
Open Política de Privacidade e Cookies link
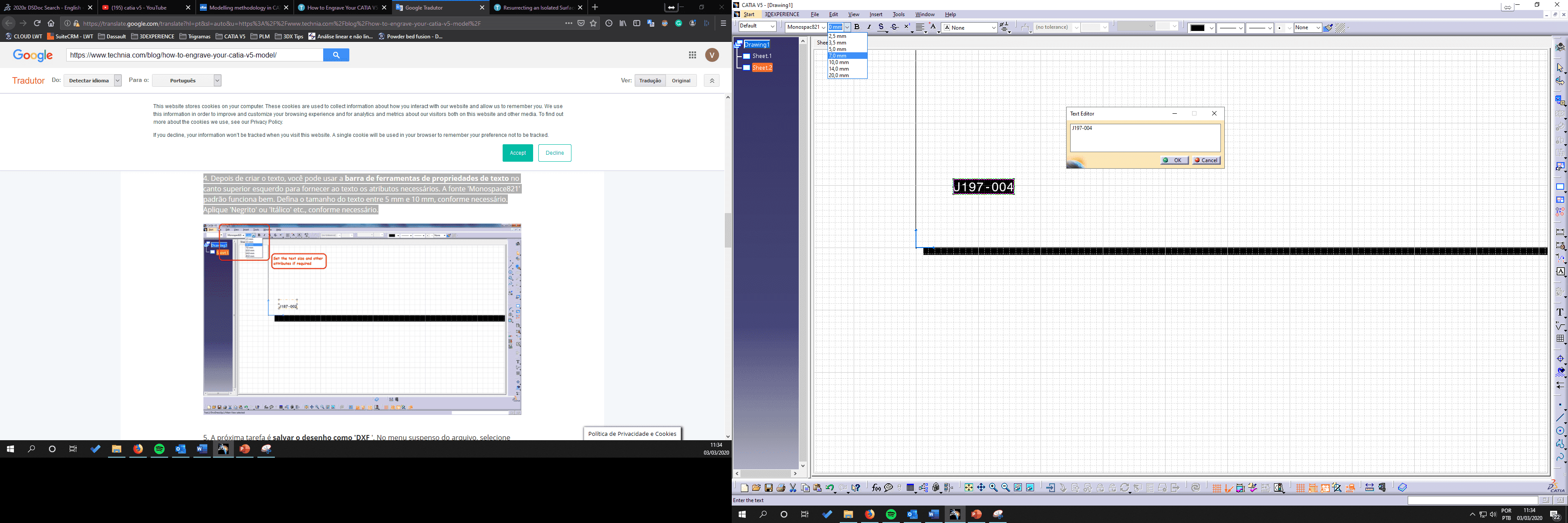pyautogui.click(x=632, y=434)
